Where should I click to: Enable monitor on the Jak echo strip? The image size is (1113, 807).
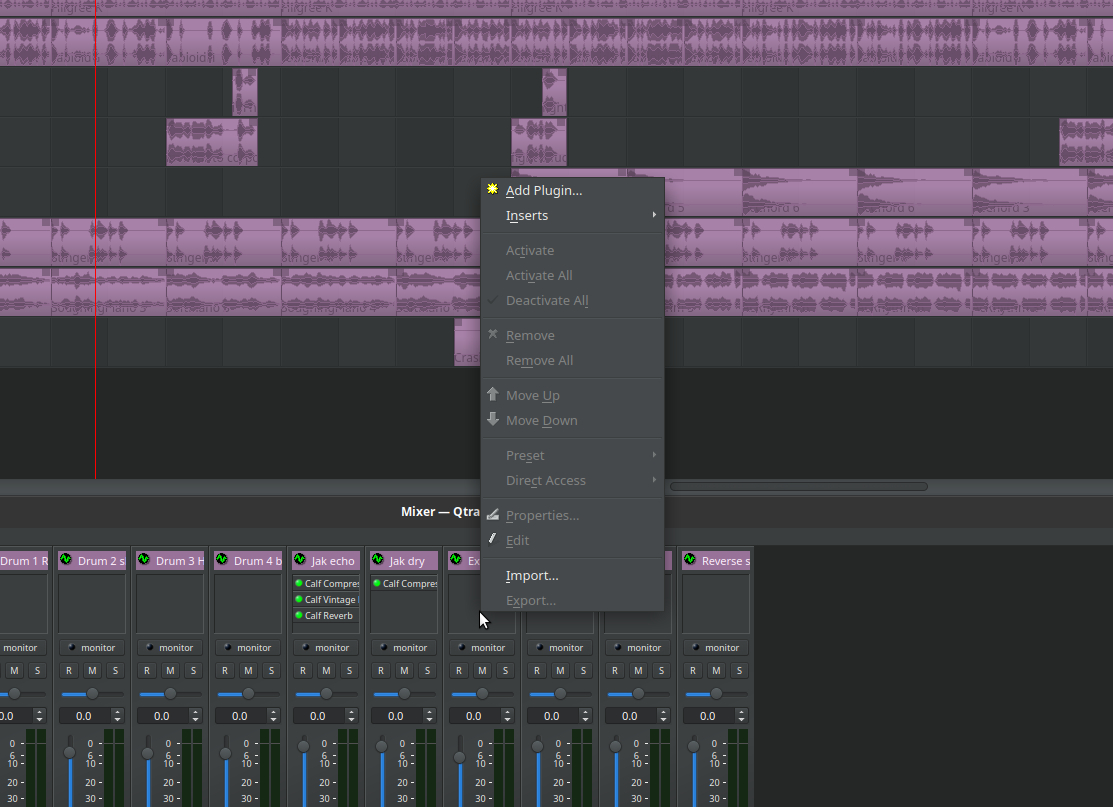[x=326, y=647]
